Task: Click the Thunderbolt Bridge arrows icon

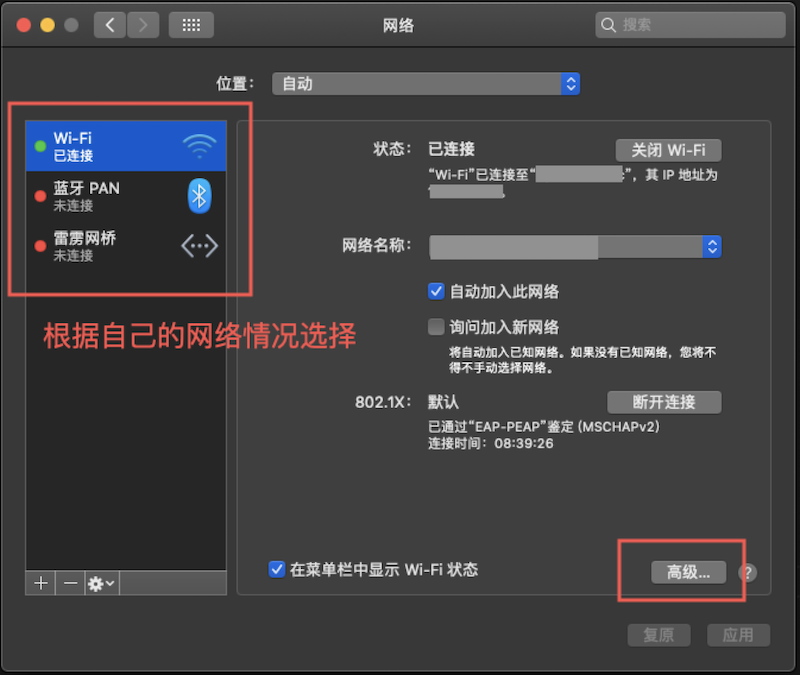Action: coord(199,246)
